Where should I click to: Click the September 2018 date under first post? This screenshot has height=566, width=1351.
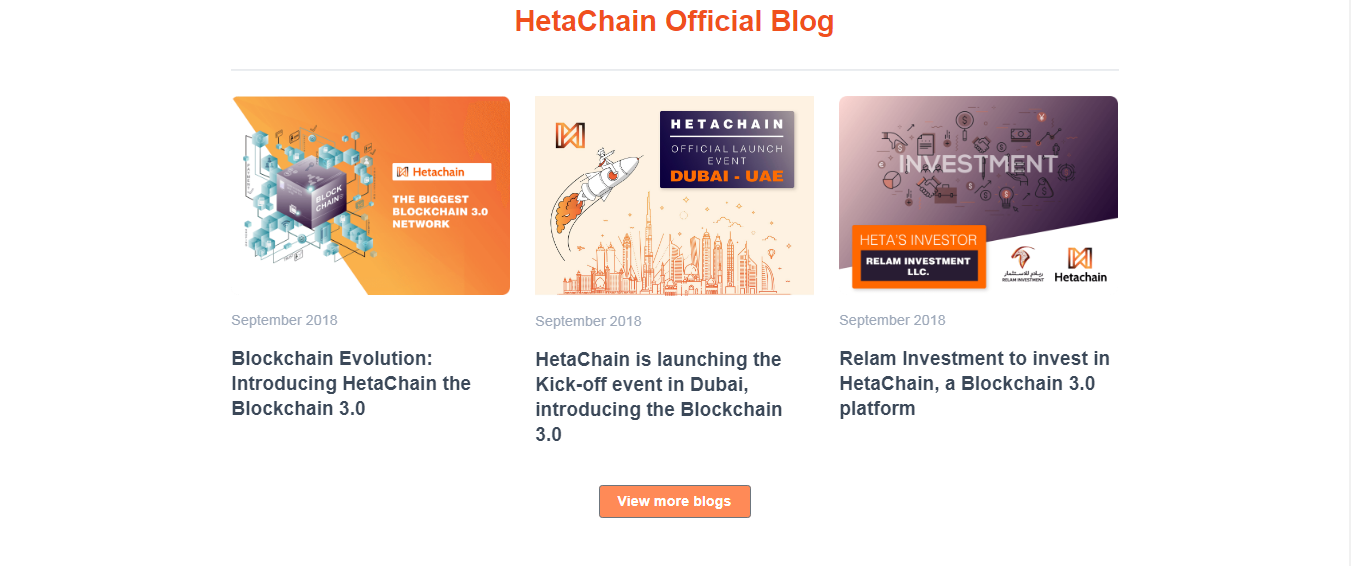click(284, 320)
